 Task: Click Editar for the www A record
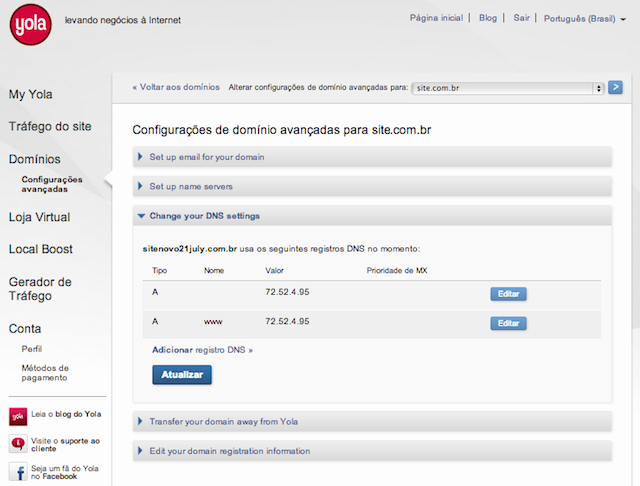(x=508, y=323)
